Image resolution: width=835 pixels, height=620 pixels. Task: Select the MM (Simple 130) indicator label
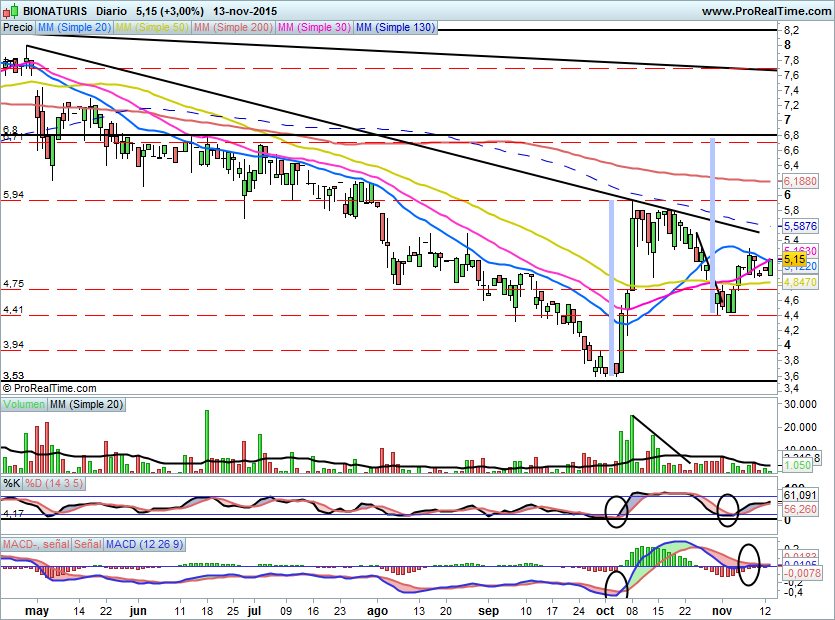pos(395,28)
